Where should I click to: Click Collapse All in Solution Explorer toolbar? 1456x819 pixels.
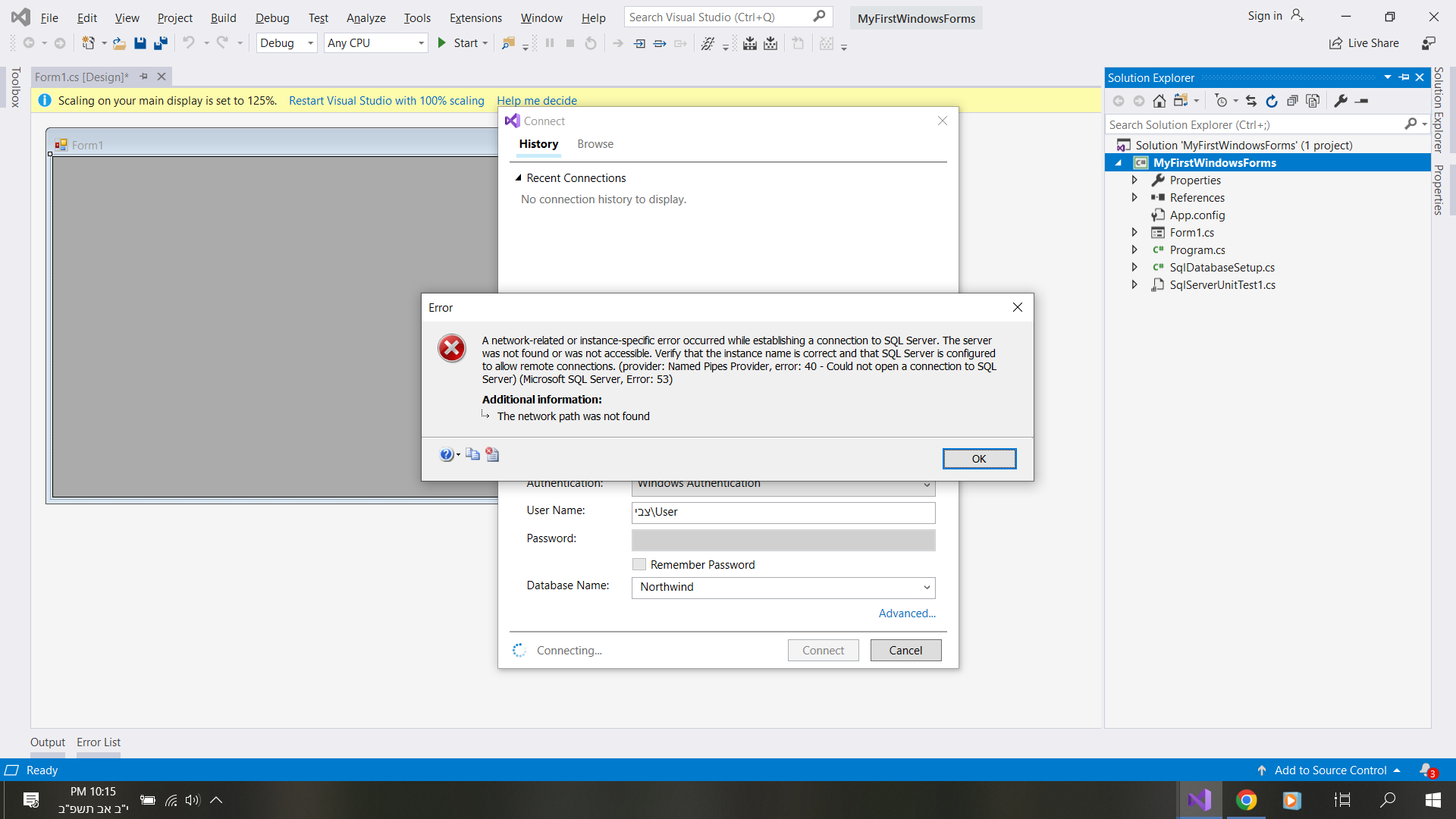1292,101
